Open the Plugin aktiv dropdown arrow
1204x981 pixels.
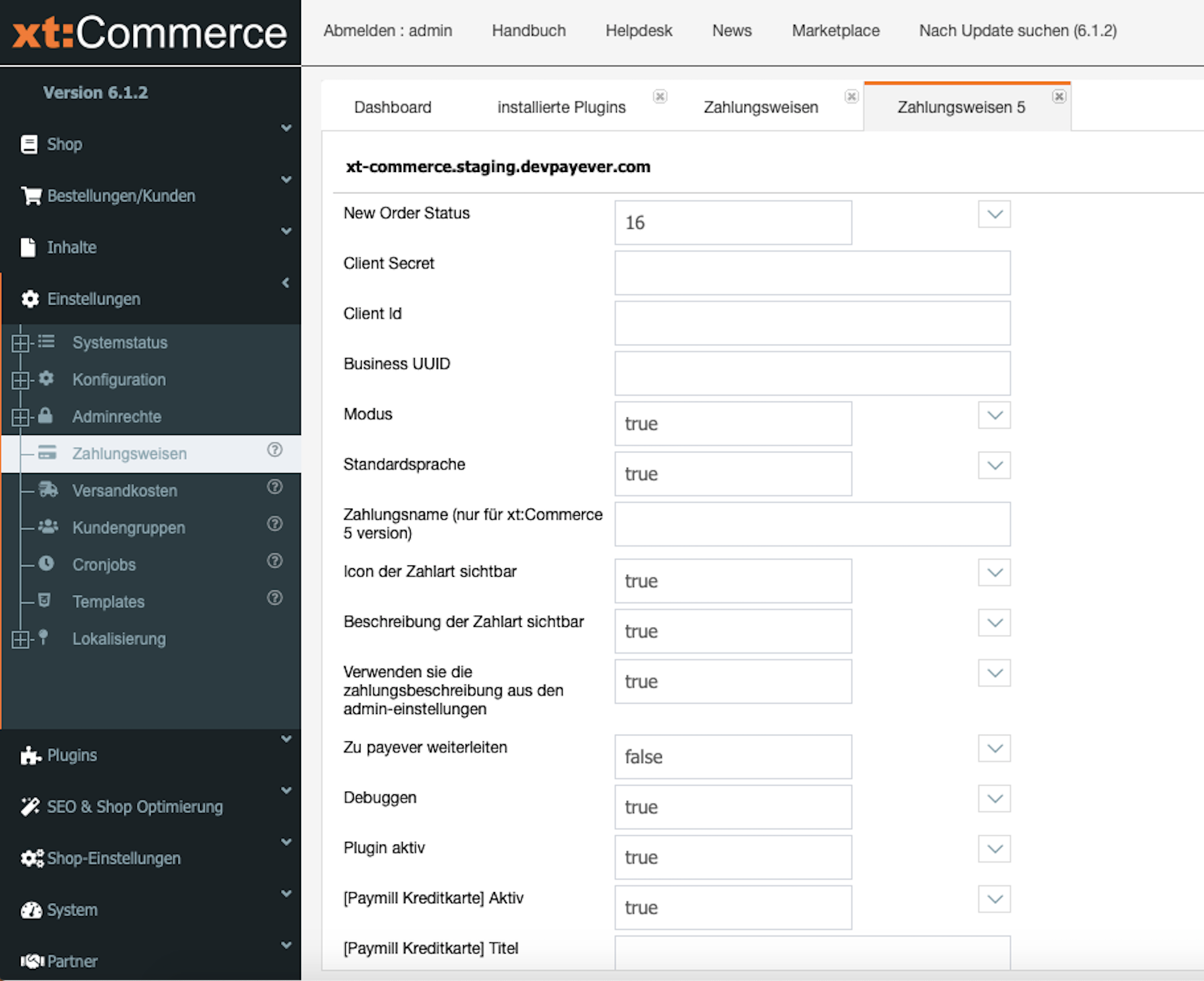point(995,849)
